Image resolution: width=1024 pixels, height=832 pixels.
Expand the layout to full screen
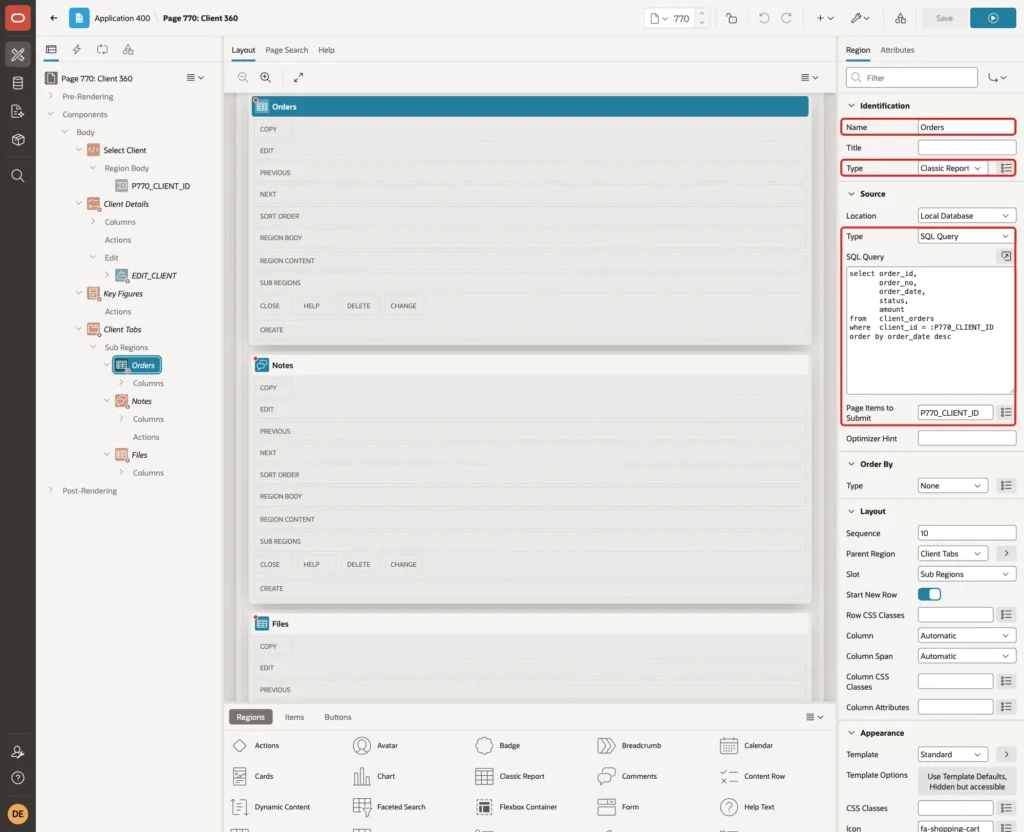[x=298, y=77]
